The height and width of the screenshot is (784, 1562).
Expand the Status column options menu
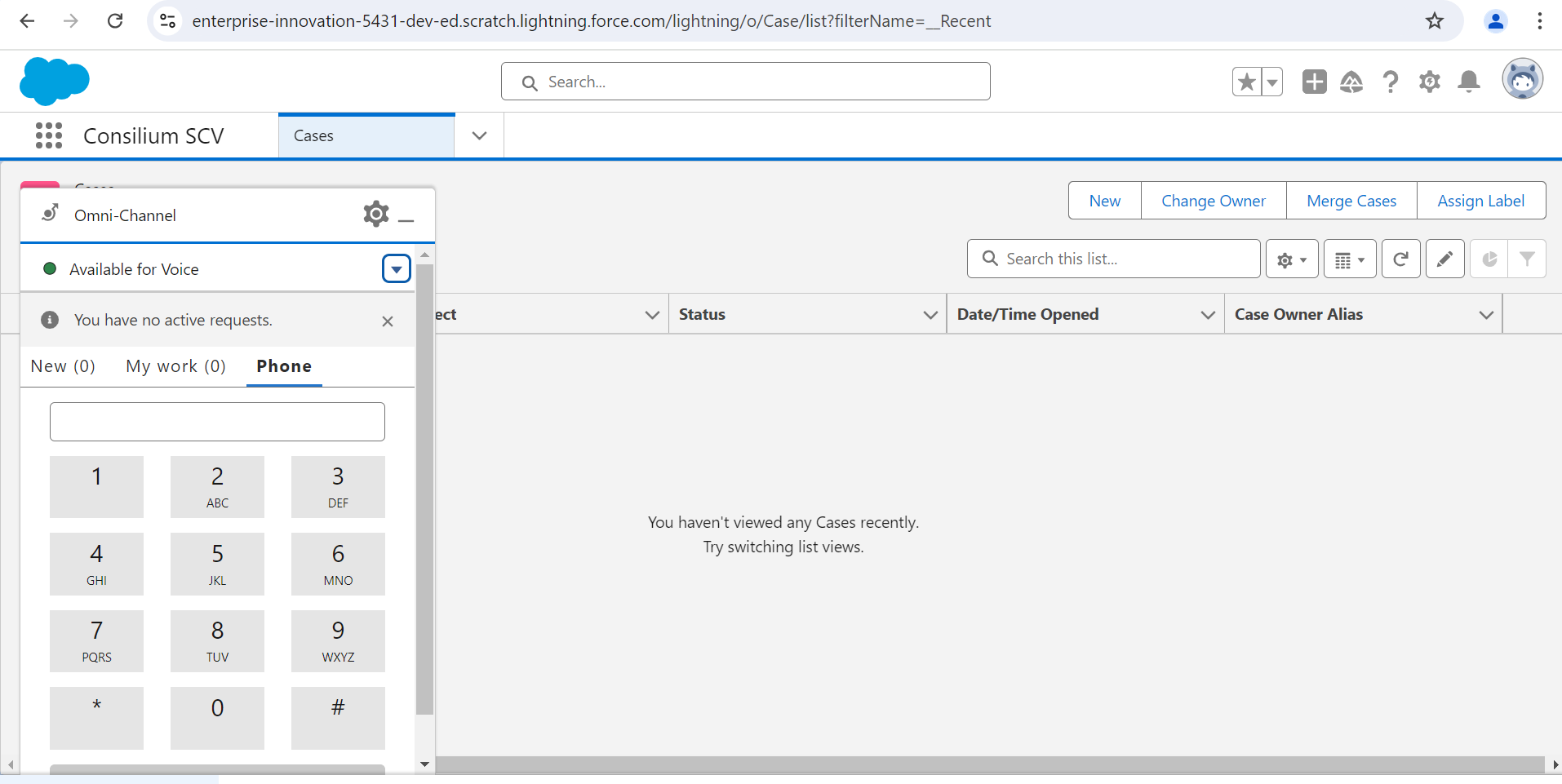[x=930, y=315]
